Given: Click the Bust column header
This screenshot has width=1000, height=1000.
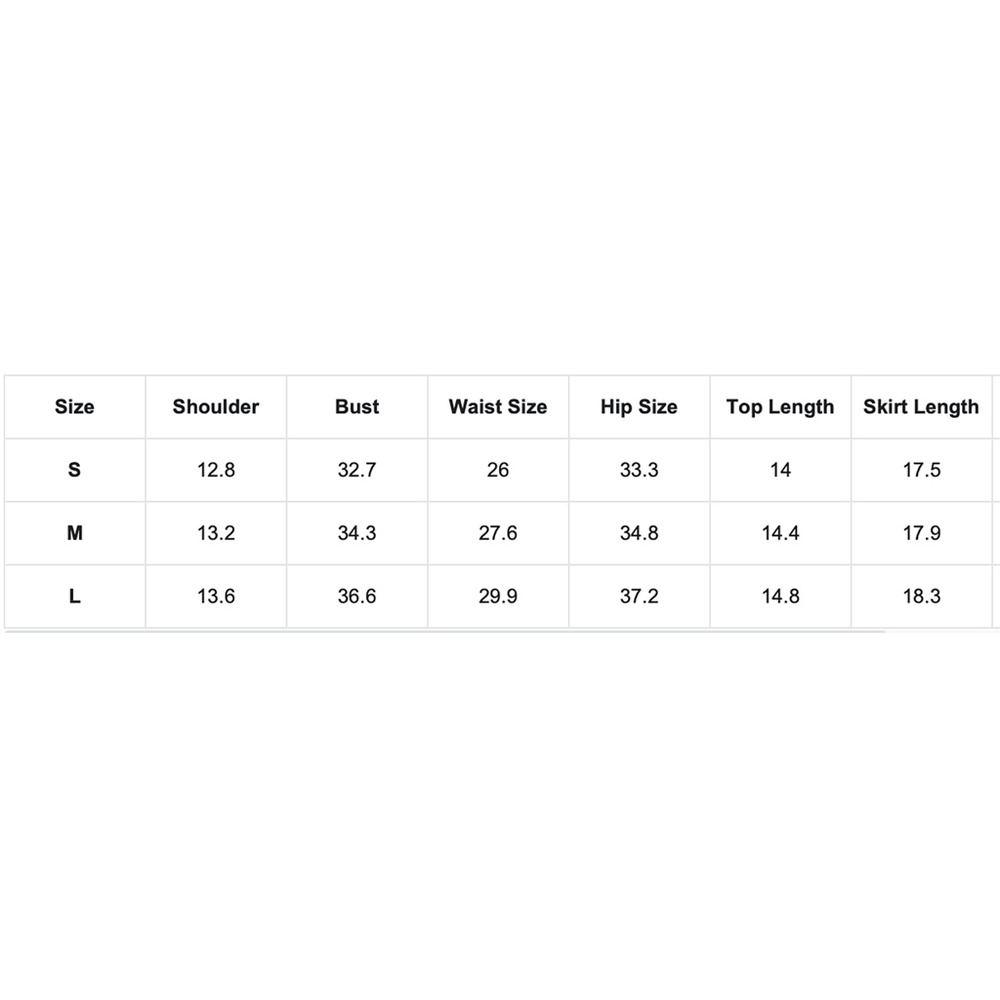Looking at the screenshot, I should (357, 407).
